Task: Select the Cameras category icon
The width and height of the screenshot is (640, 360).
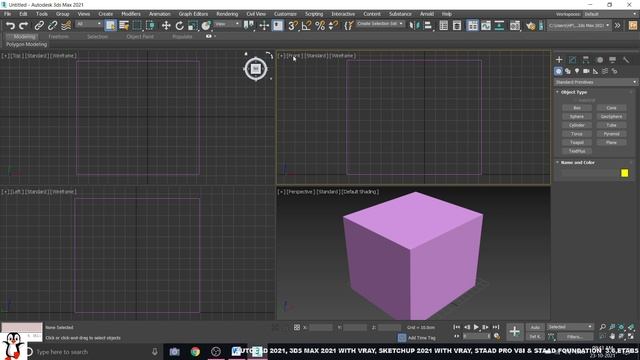Action: point(586,71)
